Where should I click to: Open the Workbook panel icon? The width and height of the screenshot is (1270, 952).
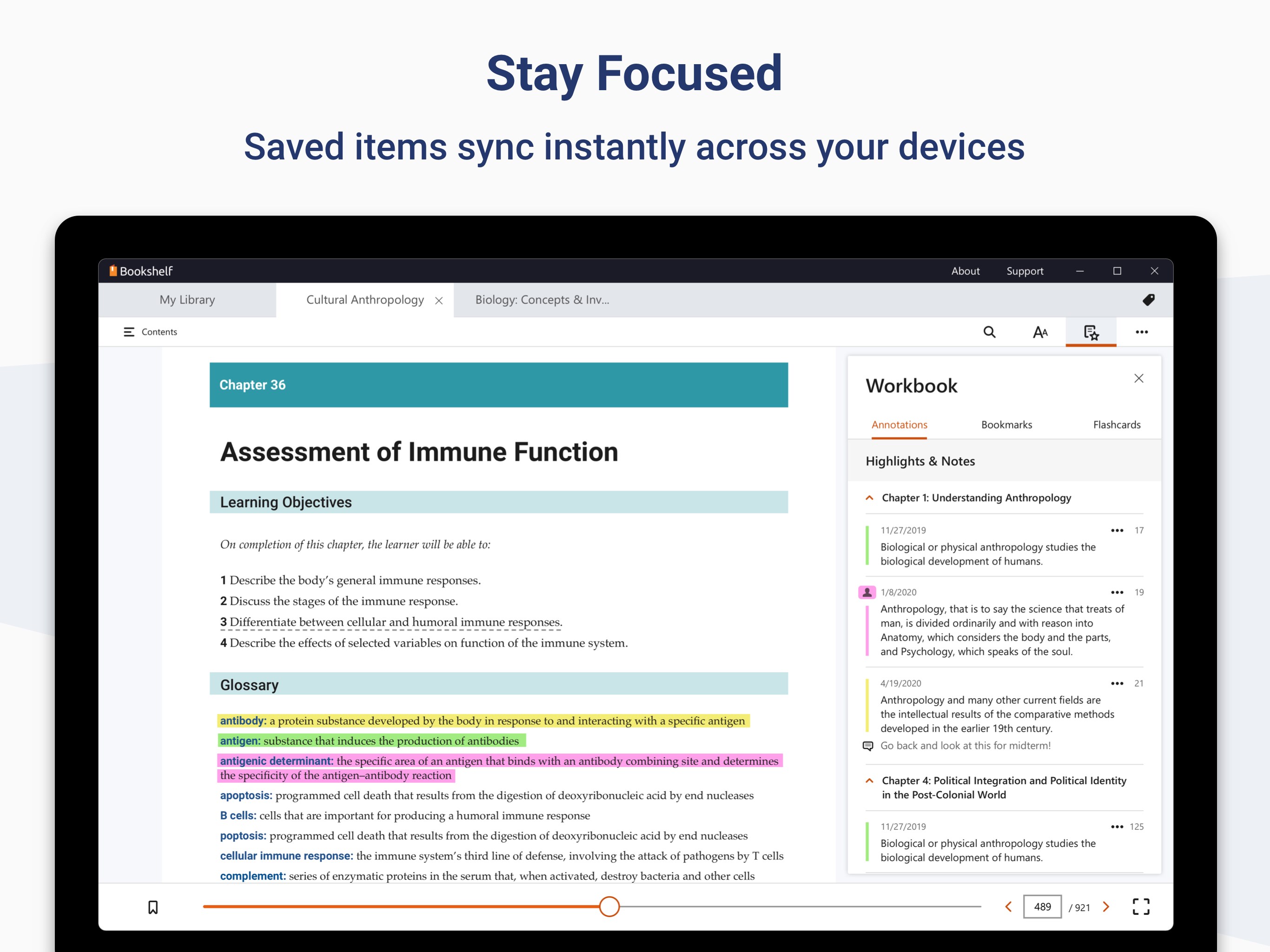coord(1090,332)
